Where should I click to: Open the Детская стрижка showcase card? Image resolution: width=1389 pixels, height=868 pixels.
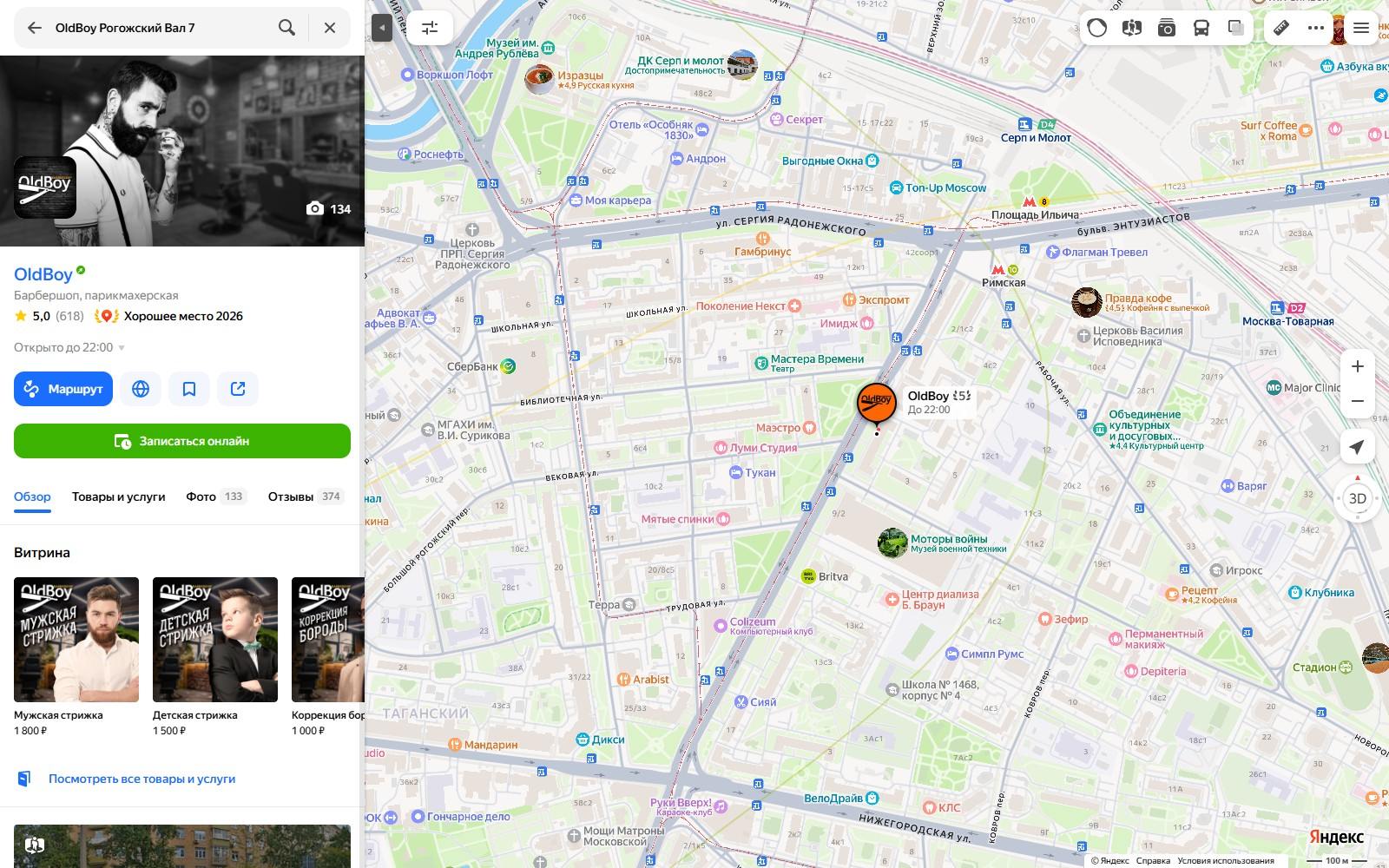215,656
